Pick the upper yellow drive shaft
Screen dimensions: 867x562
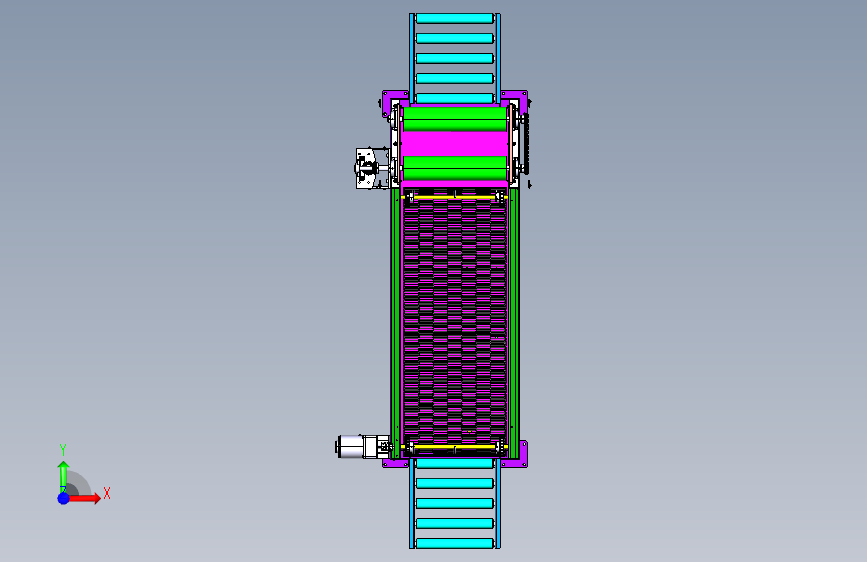[455, 197]
